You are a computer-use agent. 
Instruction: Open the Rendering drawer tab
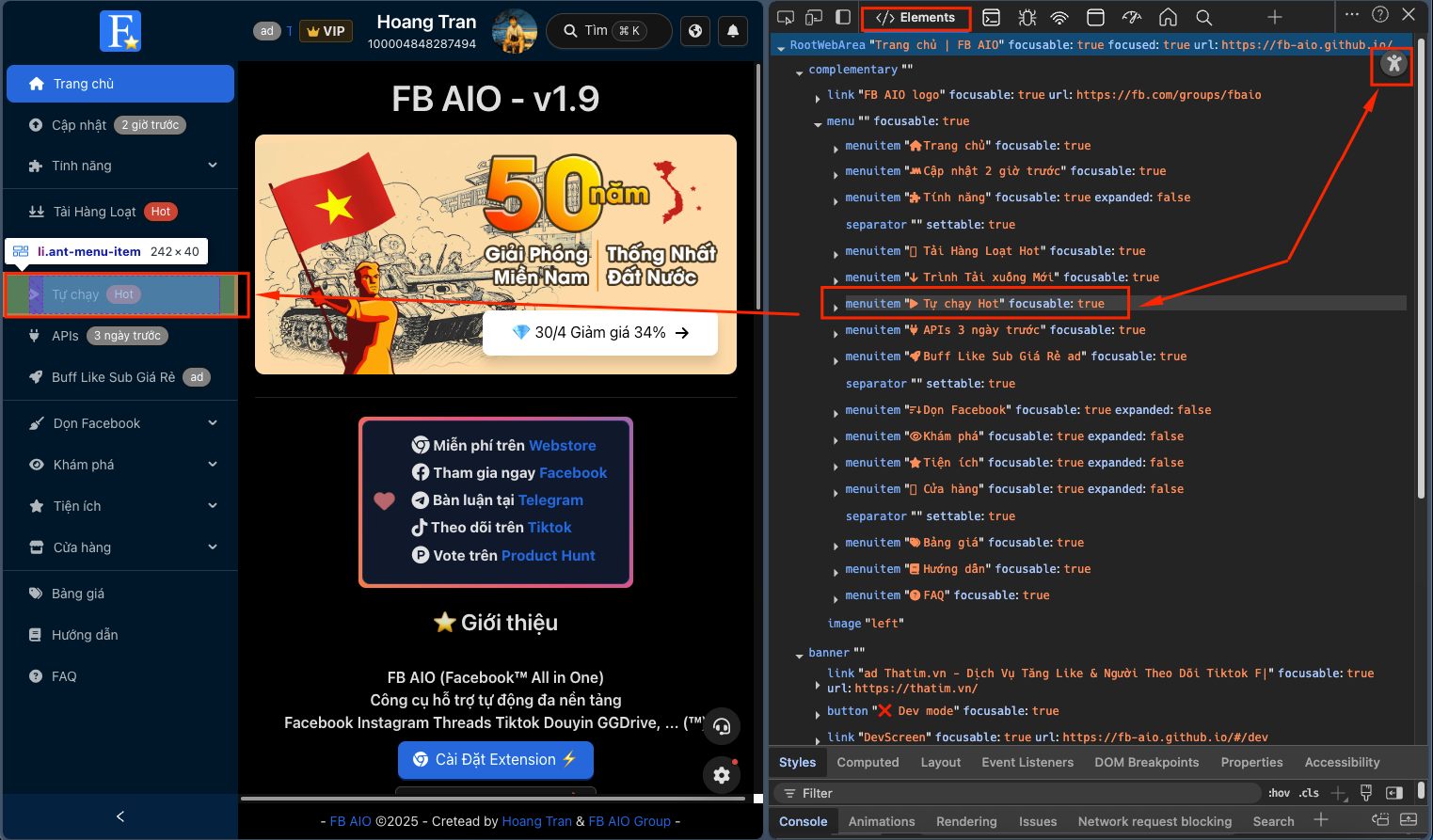(966, 821)
